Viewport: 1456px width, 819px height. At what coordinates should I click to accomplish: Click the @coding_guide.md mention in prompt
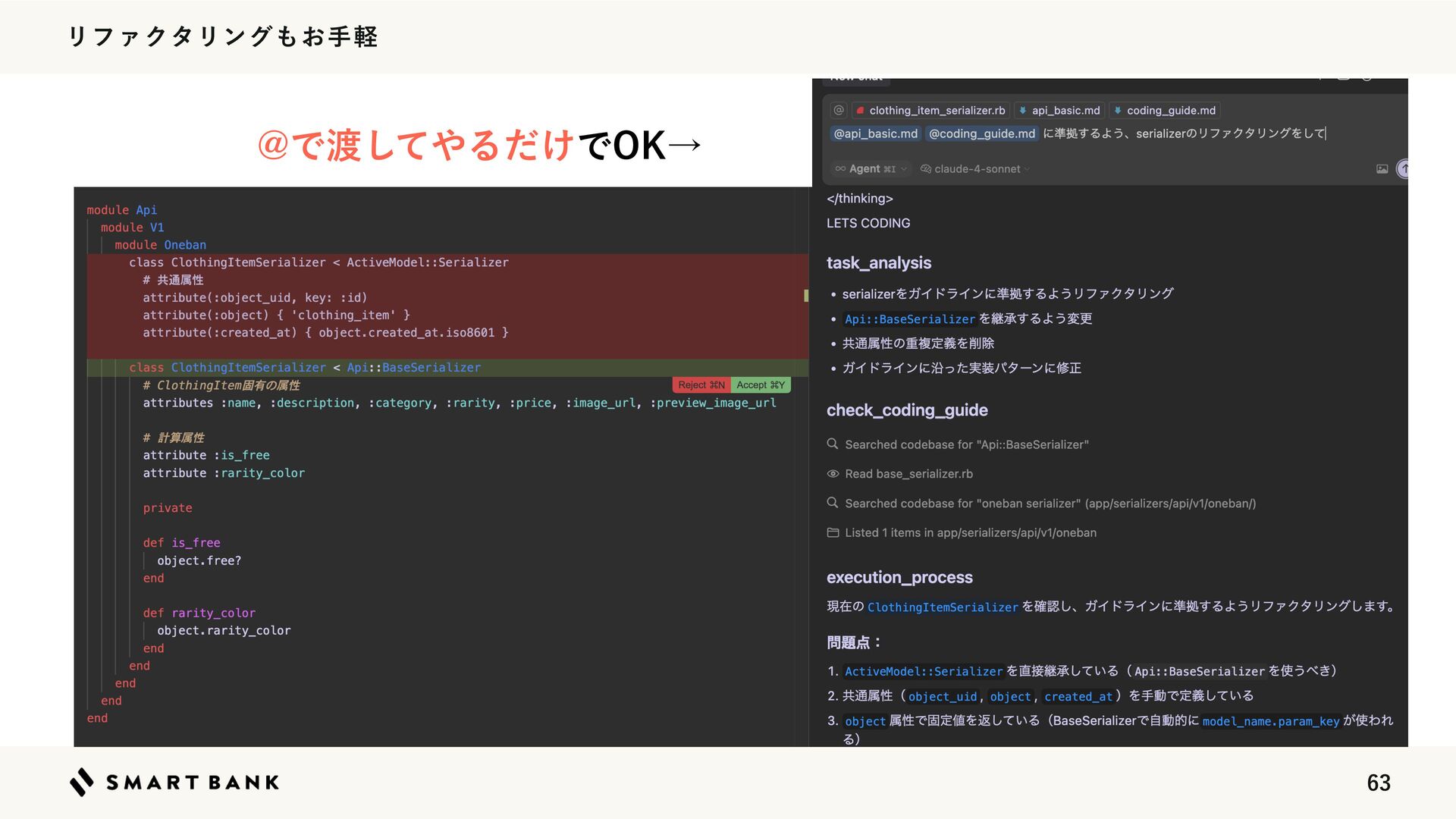coord(981,134)
